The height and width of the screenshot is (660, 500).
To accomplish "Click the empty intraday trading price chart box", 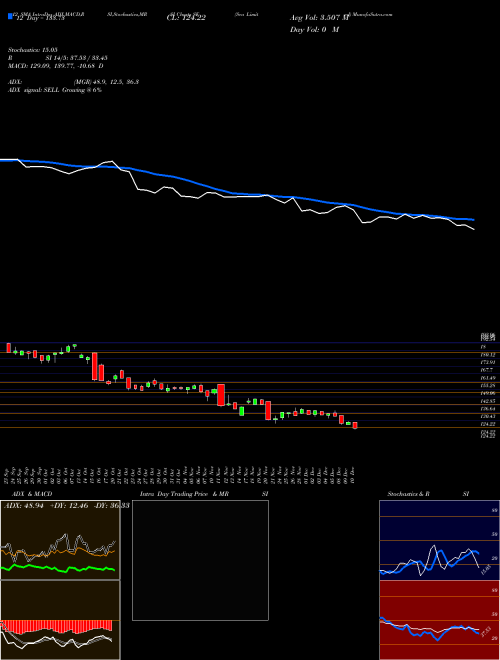I will (200, 560).
